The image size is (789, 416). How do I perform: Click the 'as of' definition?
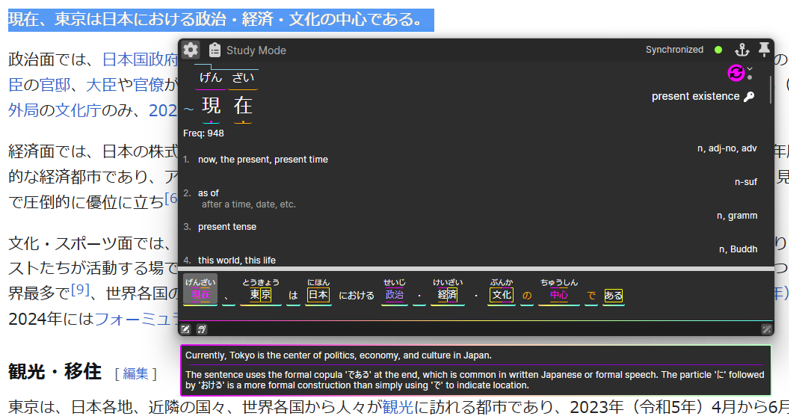[x=208, y=193]
